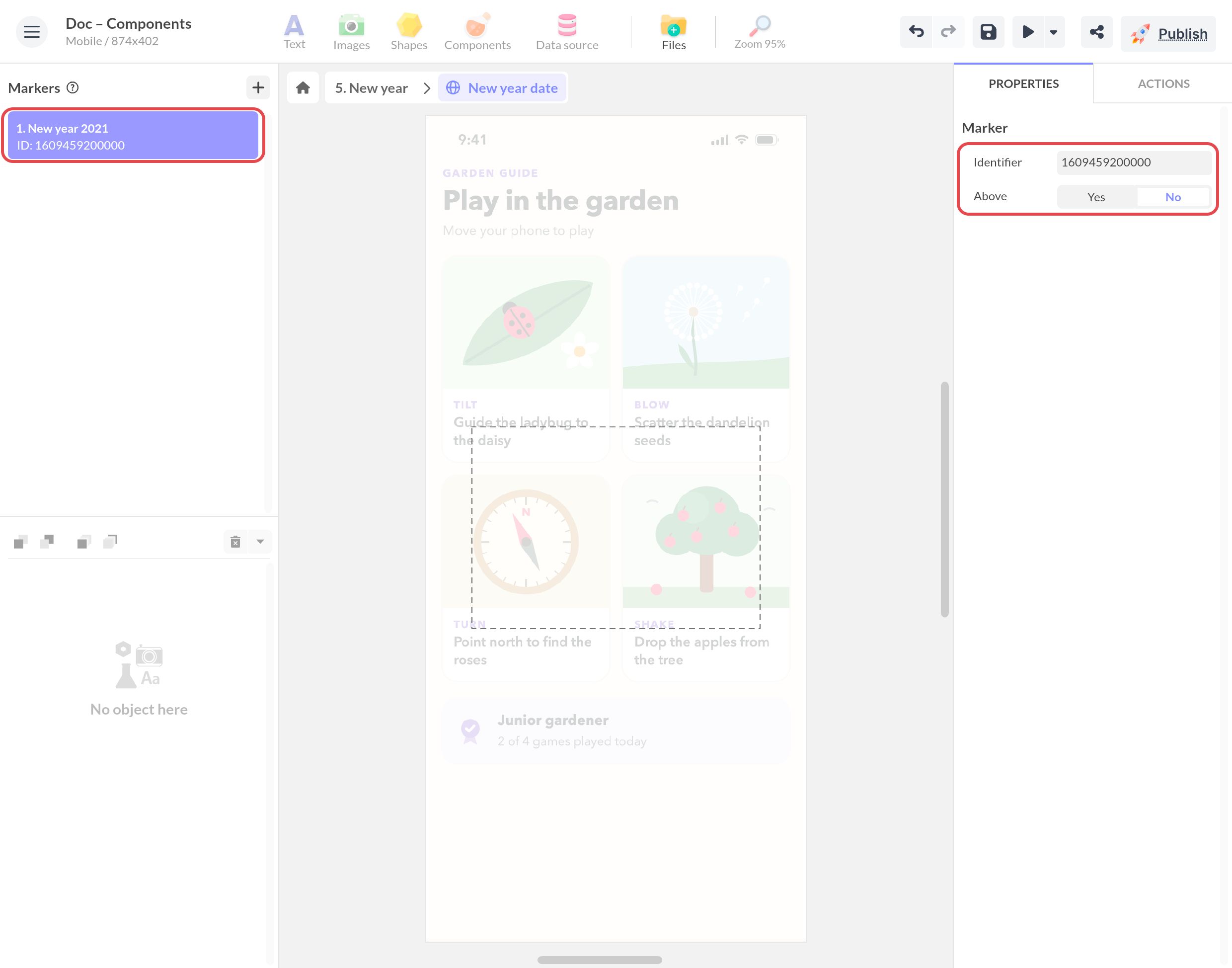This screenshot has width=1232, height=968.
Task: Click the save icon
Action: 988,32
